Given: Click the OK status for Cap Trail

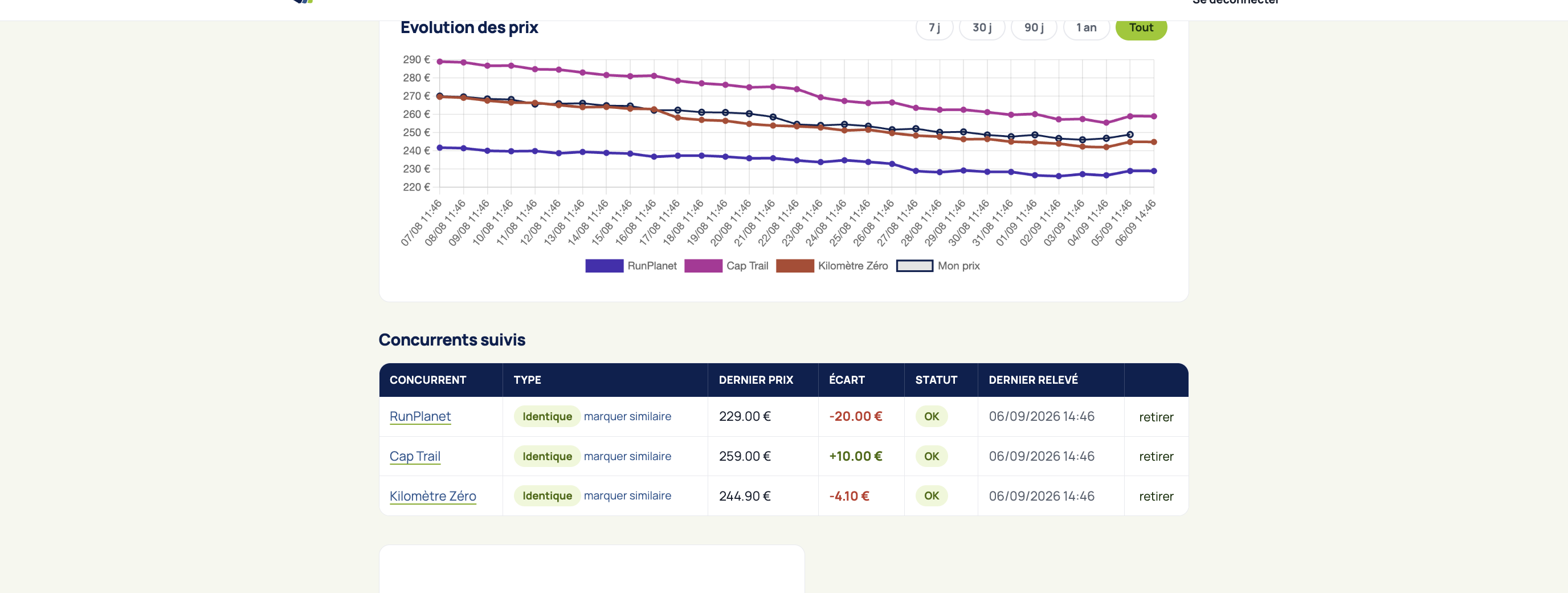Looking at the screenshot, I should point(932,456).
